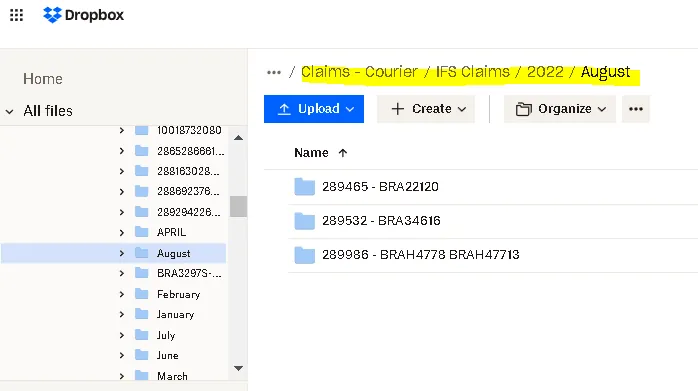Click the plus icon on Create

point(398,109)
